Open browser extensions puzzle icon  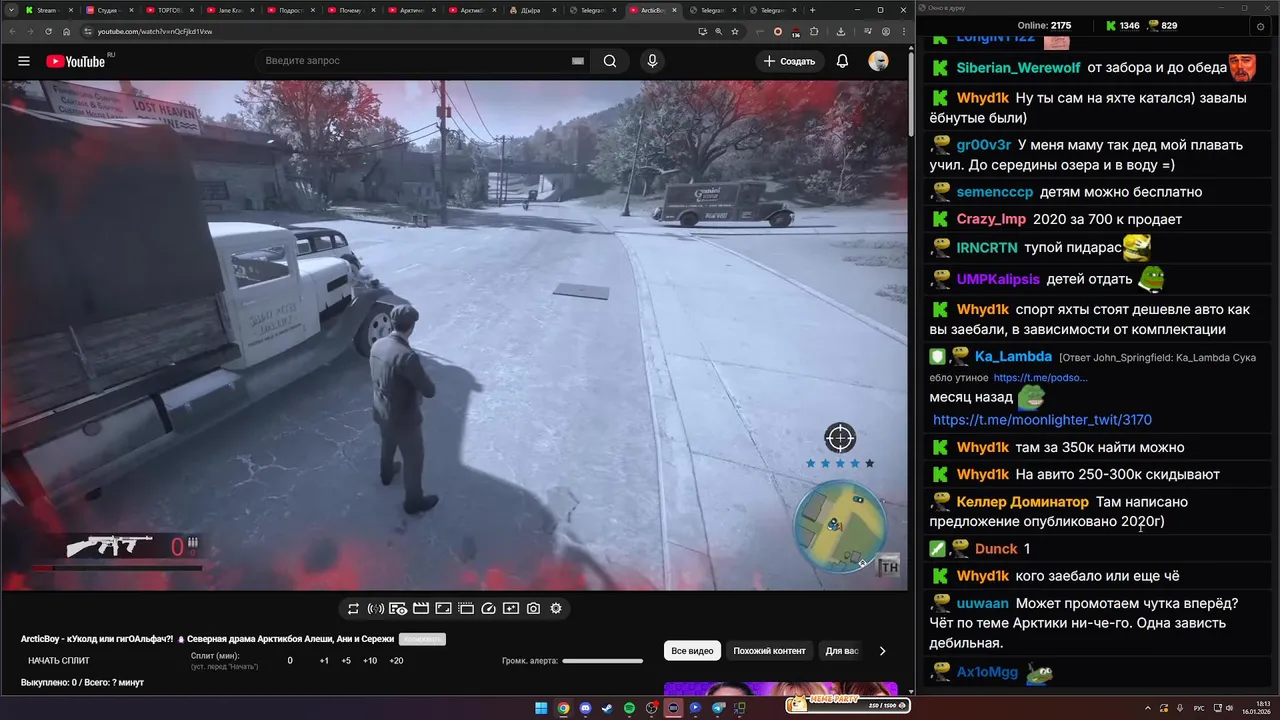coord(814,31)
